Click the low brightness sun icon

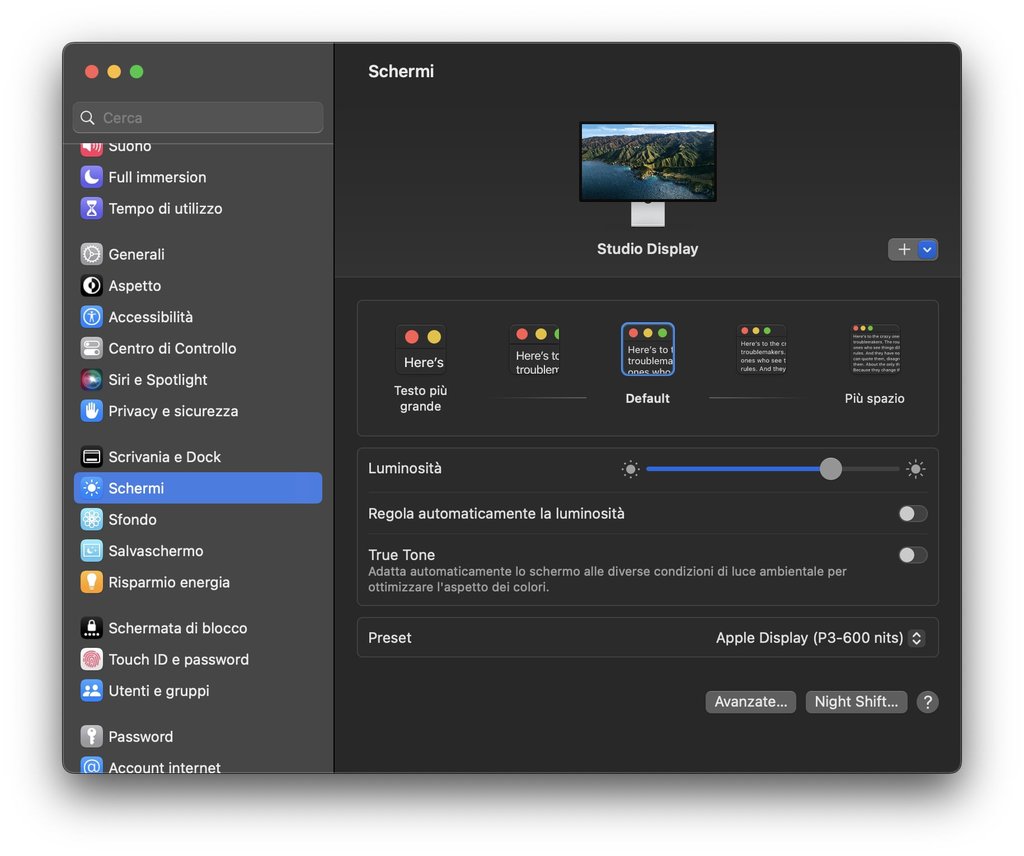630,469
